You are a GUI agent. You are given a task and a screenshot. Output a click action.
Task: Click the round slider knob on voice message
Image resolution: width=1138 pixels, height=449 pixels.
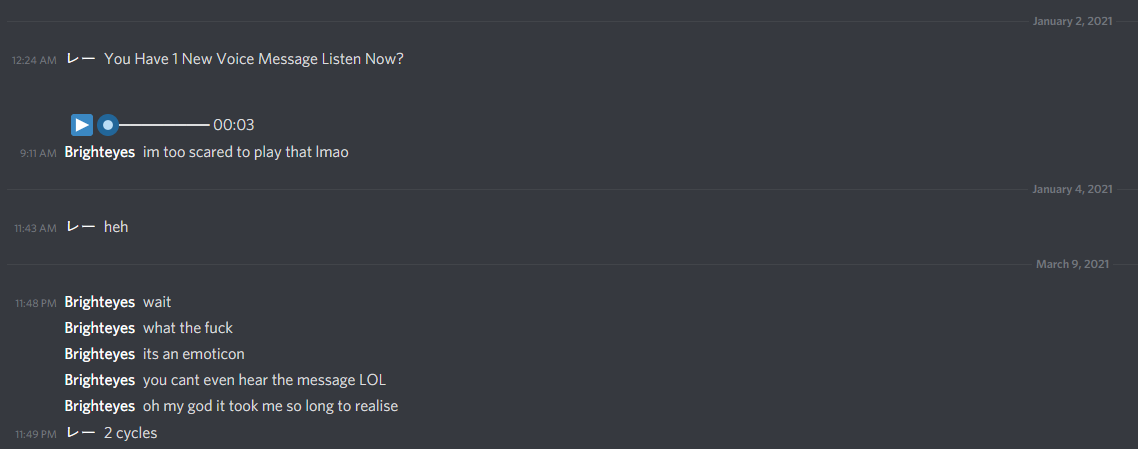pos(108,125)
